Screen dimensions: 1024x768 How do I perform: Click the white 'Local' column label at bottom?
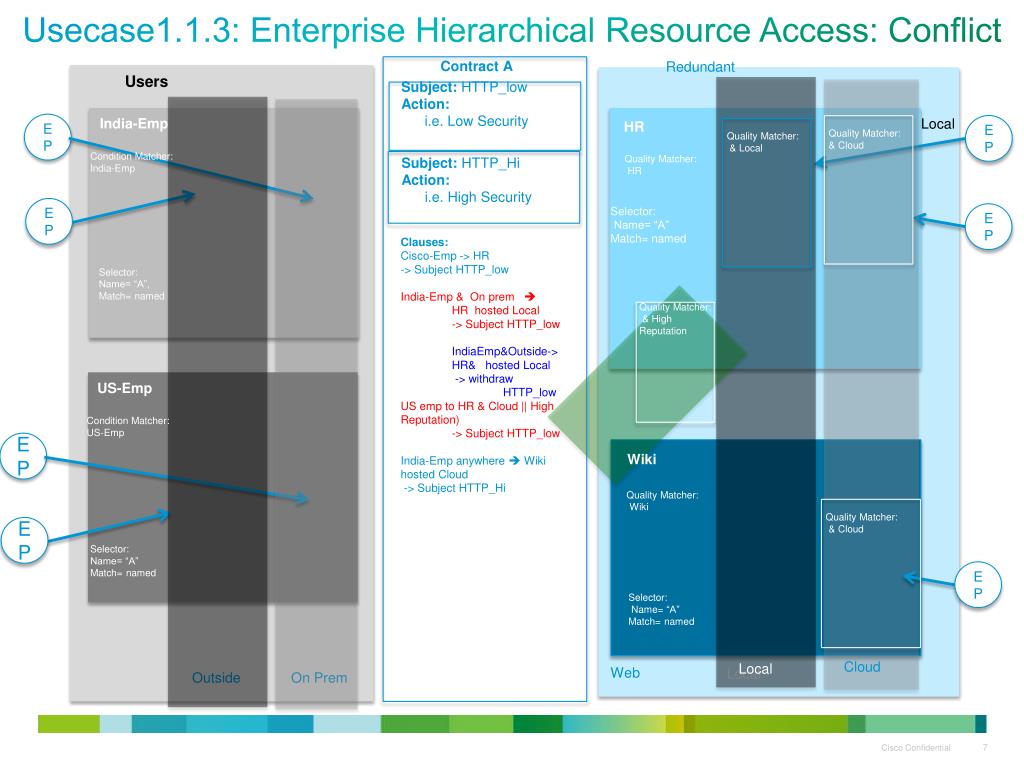(755, 669)
